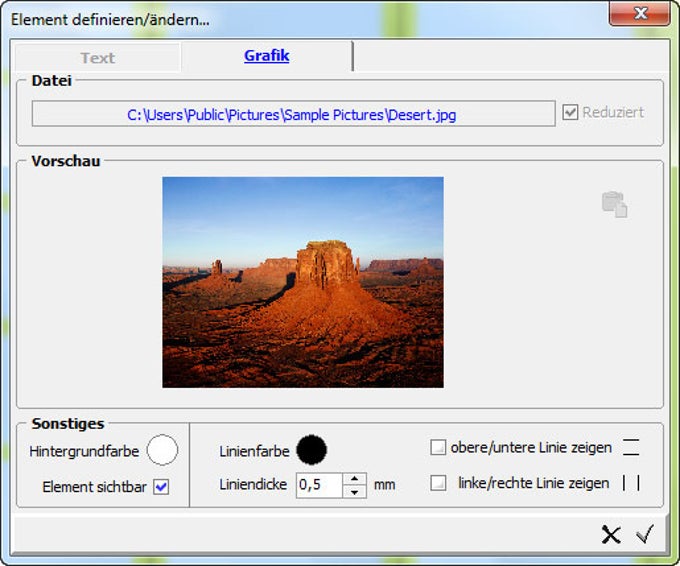Open the Hintergrundfarbe white color swatch
The width and height of the screenshot is (680, 566).
coord(162,450)
